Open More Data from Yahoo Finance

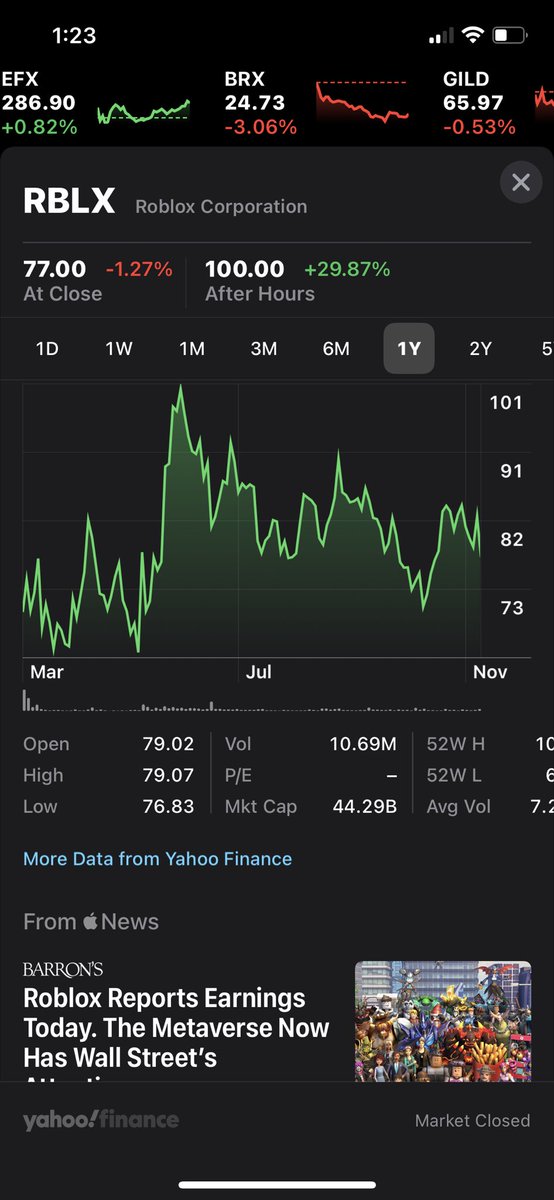pyautogui.click(x=158, y=859)
